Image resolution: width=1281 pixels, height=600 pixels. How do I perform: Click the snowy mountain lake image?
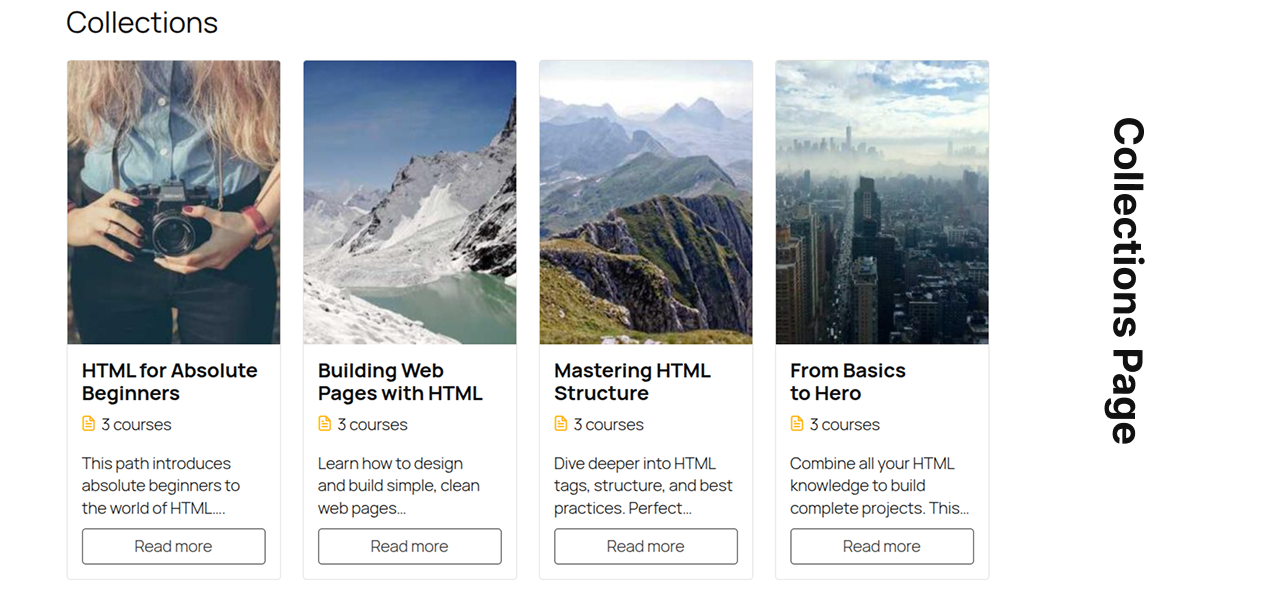pyautogui.click(x=410, y=202)
